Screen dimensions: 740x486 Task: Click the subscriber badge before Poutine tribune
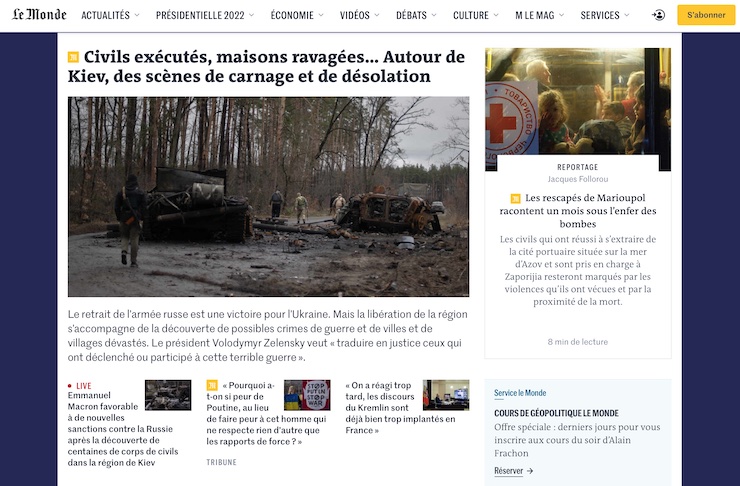pyautogui.click(x=212, y=385)
